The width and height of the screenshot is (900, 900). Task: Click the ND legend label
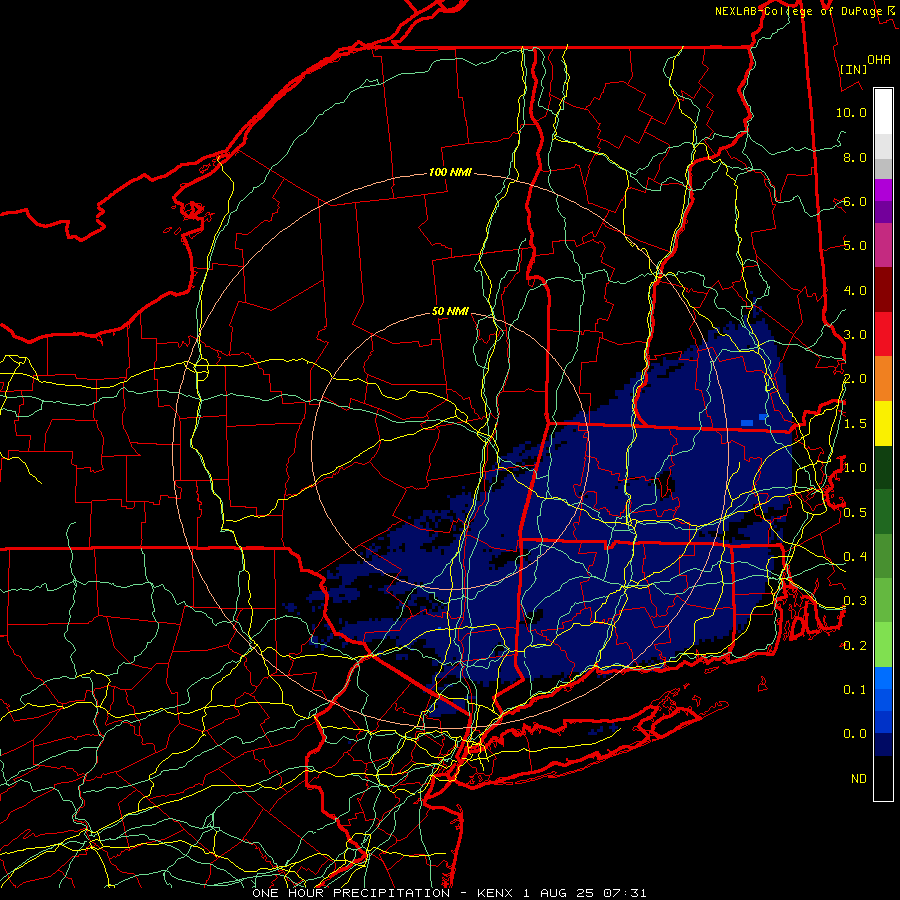click(859, 779)
